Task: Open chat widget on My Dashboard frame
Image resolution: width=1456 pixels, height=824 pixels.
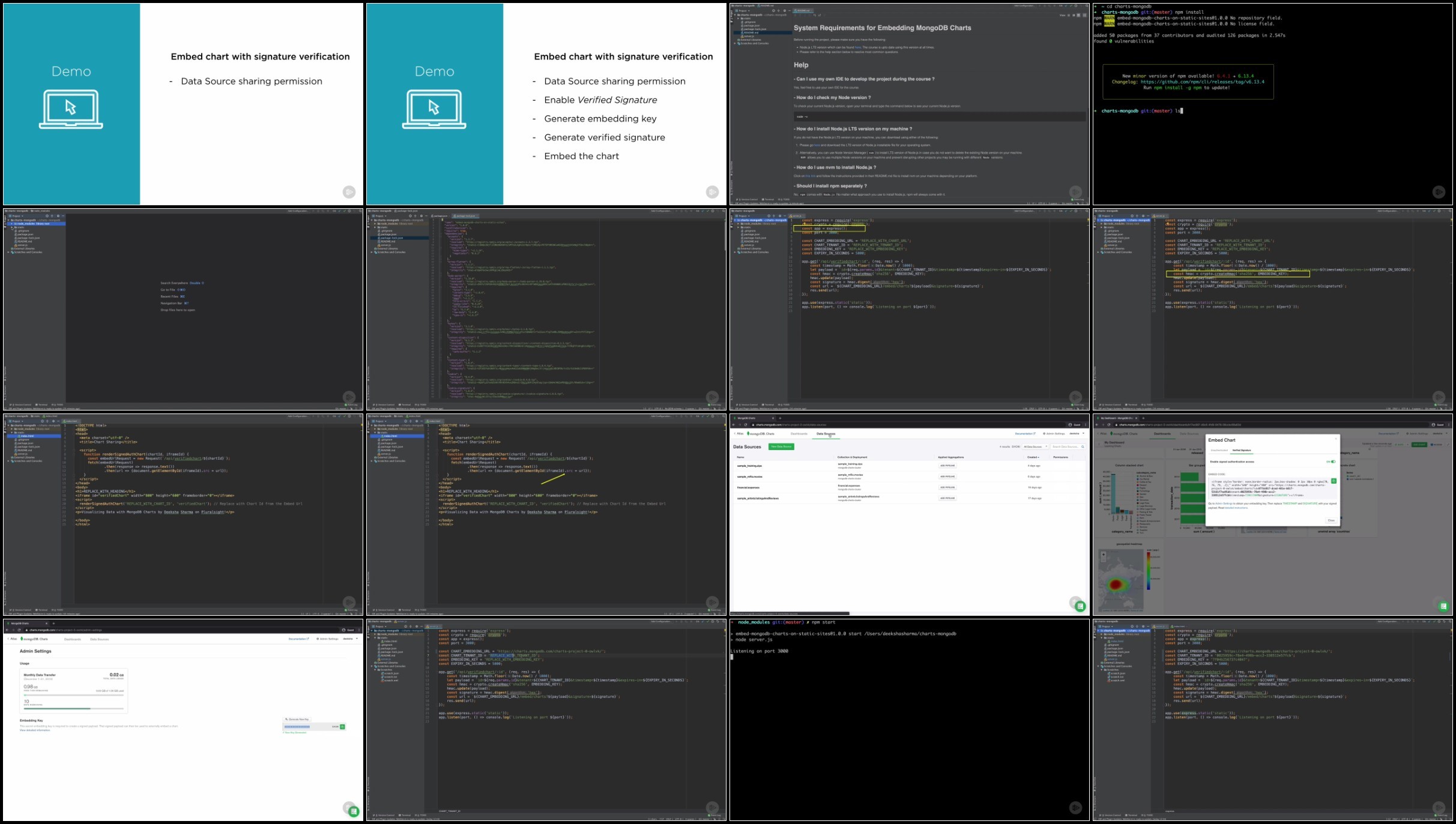Action: pos(1443,606)
